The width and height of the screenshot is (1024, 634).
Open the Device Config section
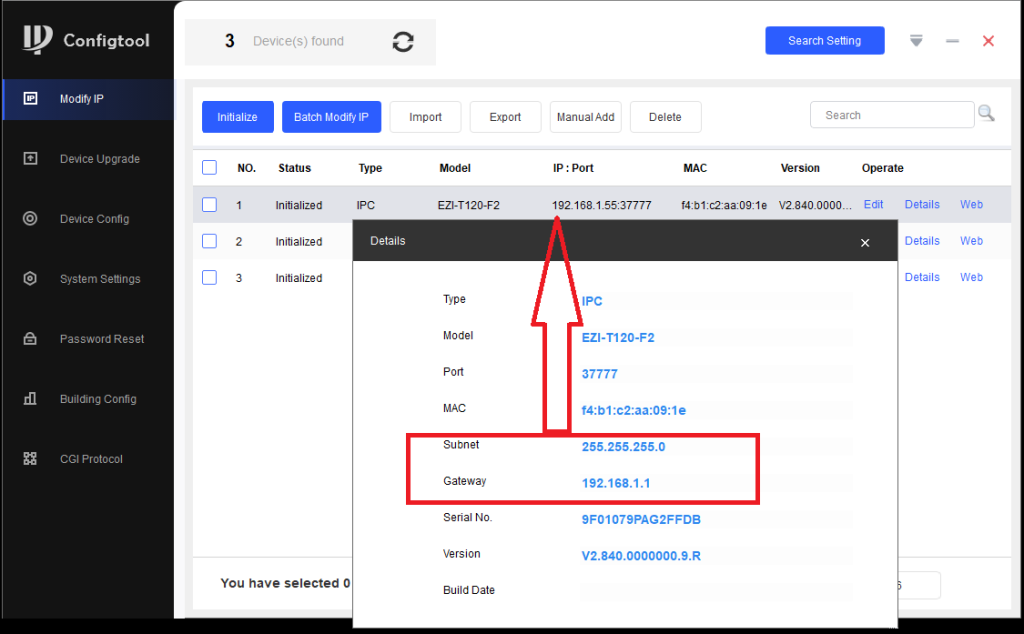coord(94,219)
